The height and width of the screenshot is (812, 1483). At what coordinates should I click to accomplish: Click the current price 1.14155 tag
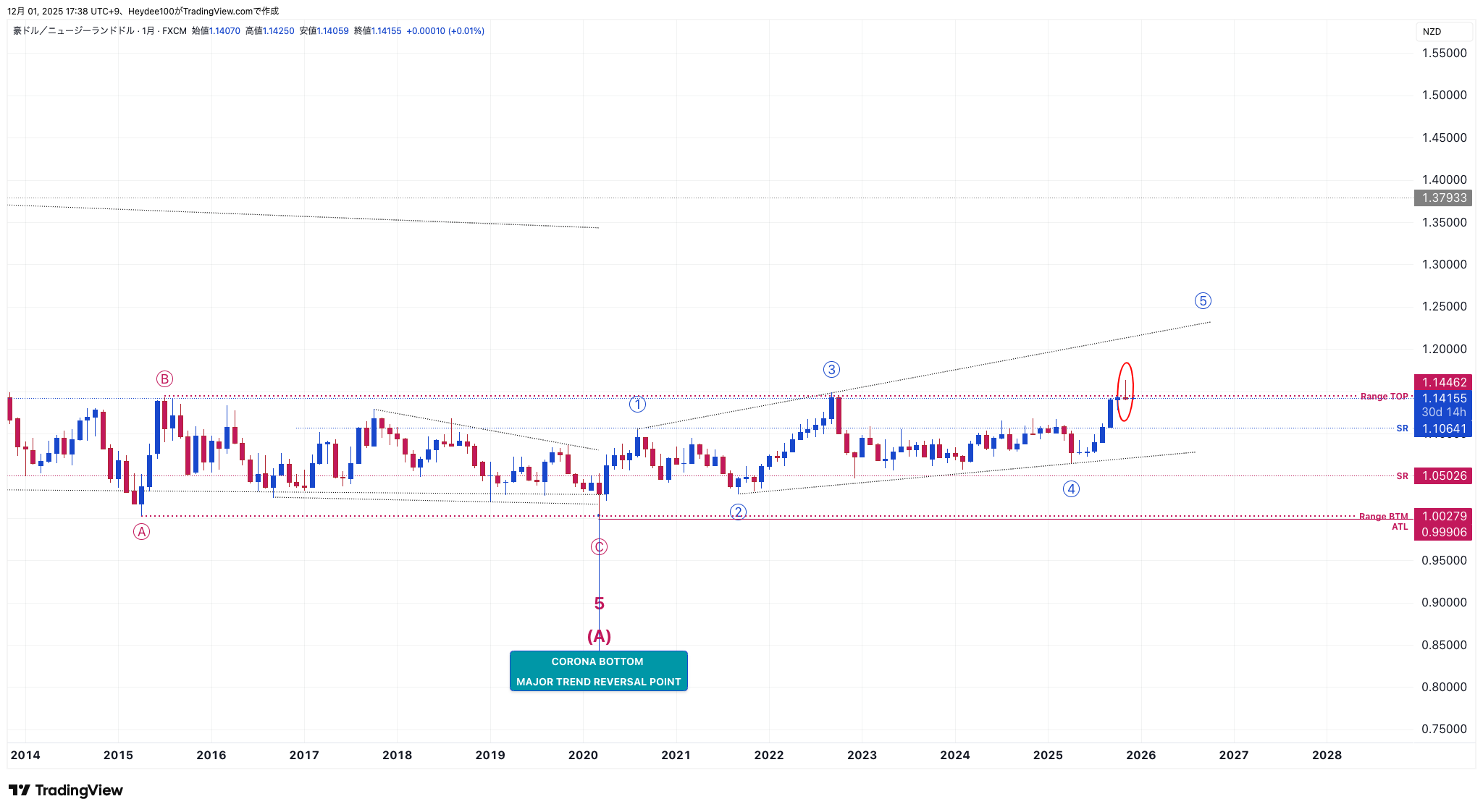point(1443,398)
